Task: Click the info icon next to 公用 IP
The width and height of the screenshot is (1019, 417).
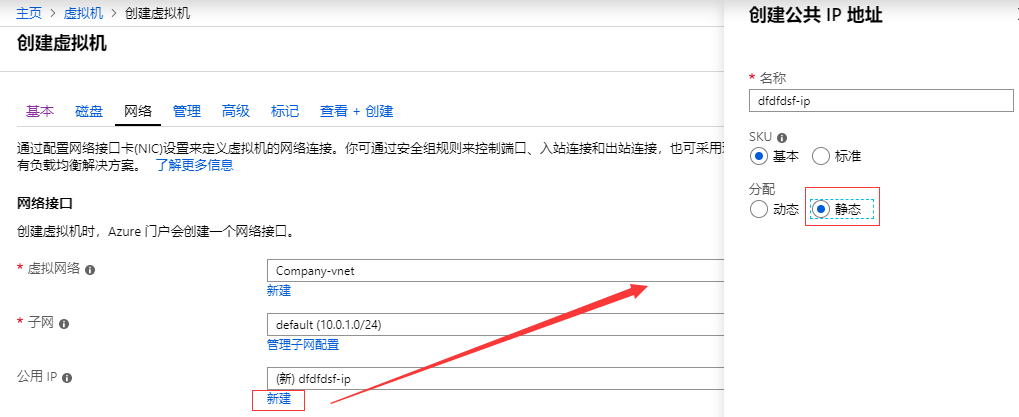Action: 75,377
